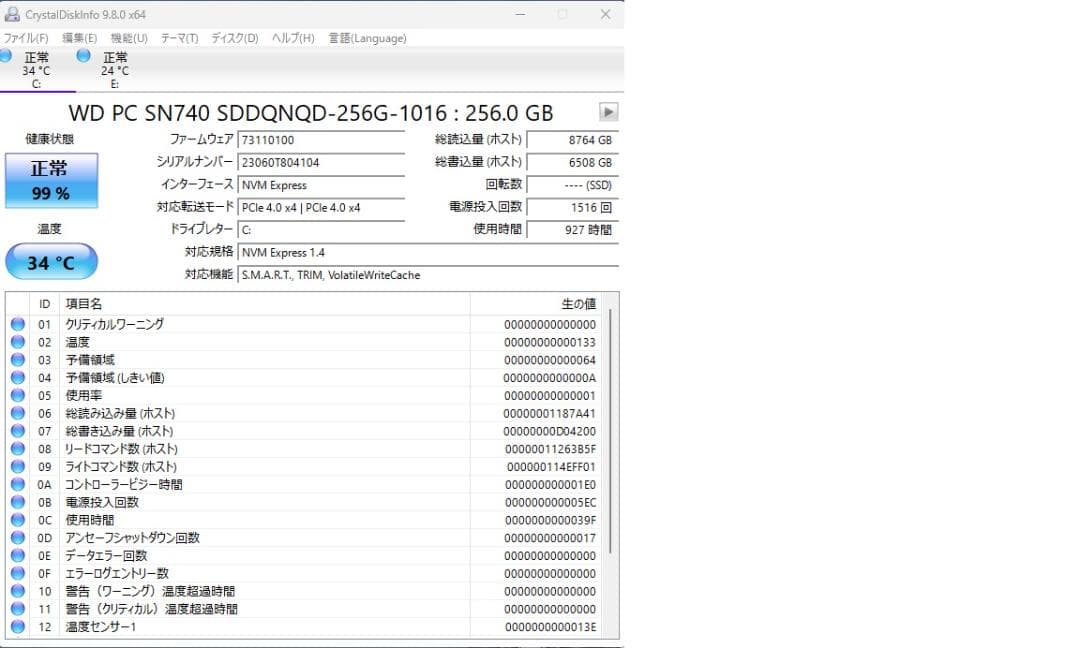Open the ファイル(F) menu
This screenshot has height=648, width=1080.
[26, 38]
